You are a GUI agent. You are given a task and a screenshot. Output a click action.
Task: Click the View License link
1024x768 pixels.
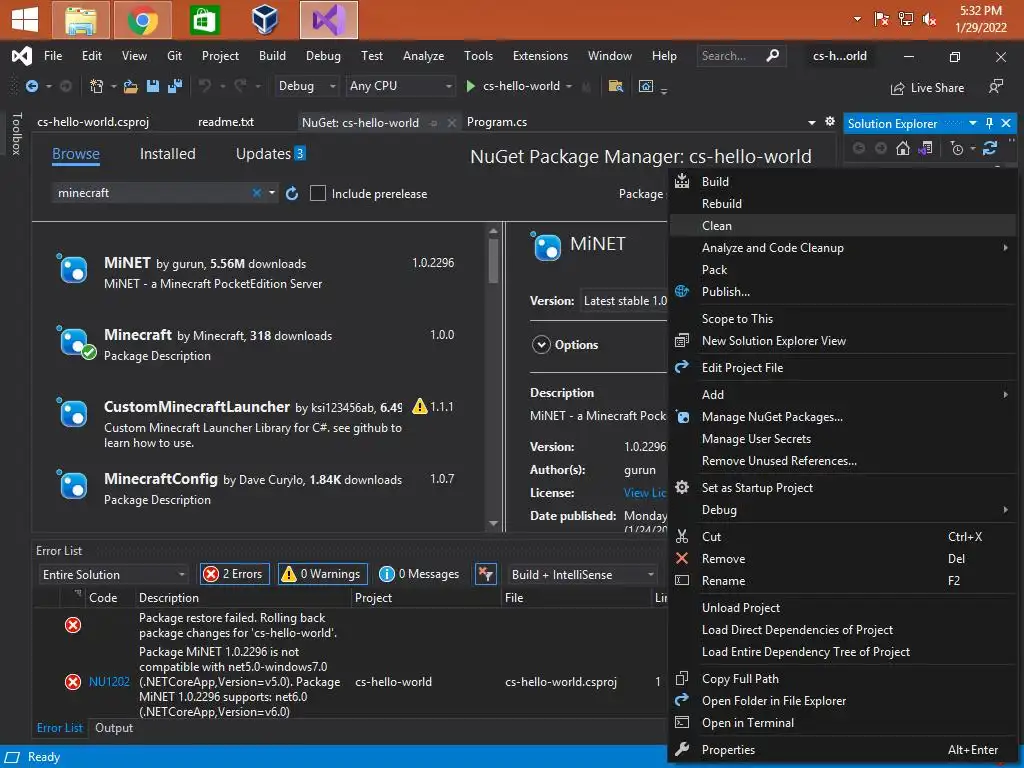645,493
